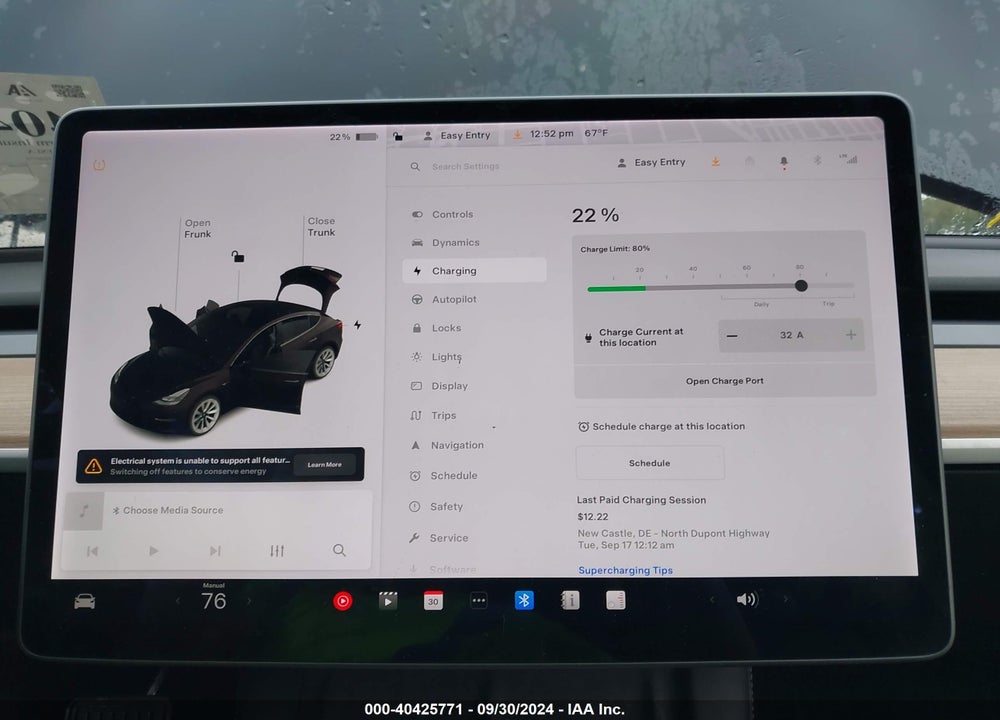Tap the lock icon in top status bar
This screenshot has width=1000, height=720.
(397, 136)
